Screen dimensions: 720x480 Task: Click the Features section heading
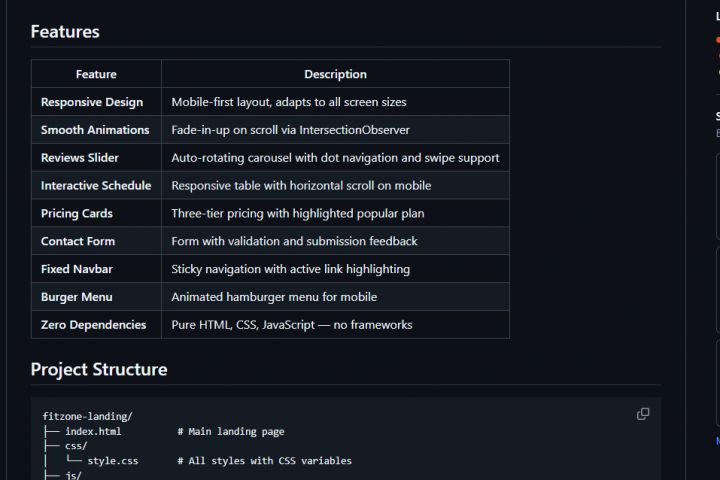click(65, 31)
